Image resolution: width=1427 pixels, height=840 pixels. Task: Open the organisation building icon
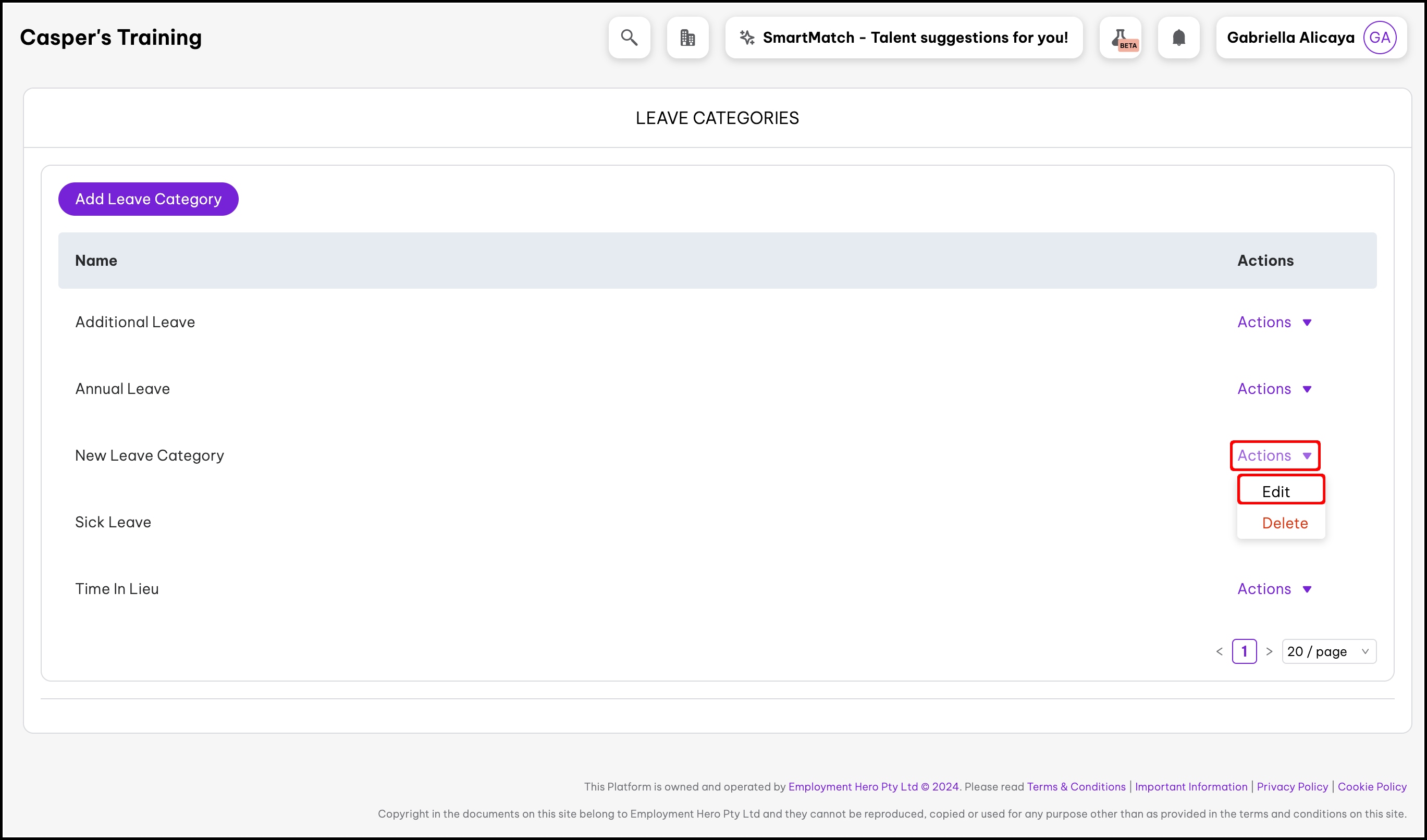pyautogui.click(x=687, y=38)
